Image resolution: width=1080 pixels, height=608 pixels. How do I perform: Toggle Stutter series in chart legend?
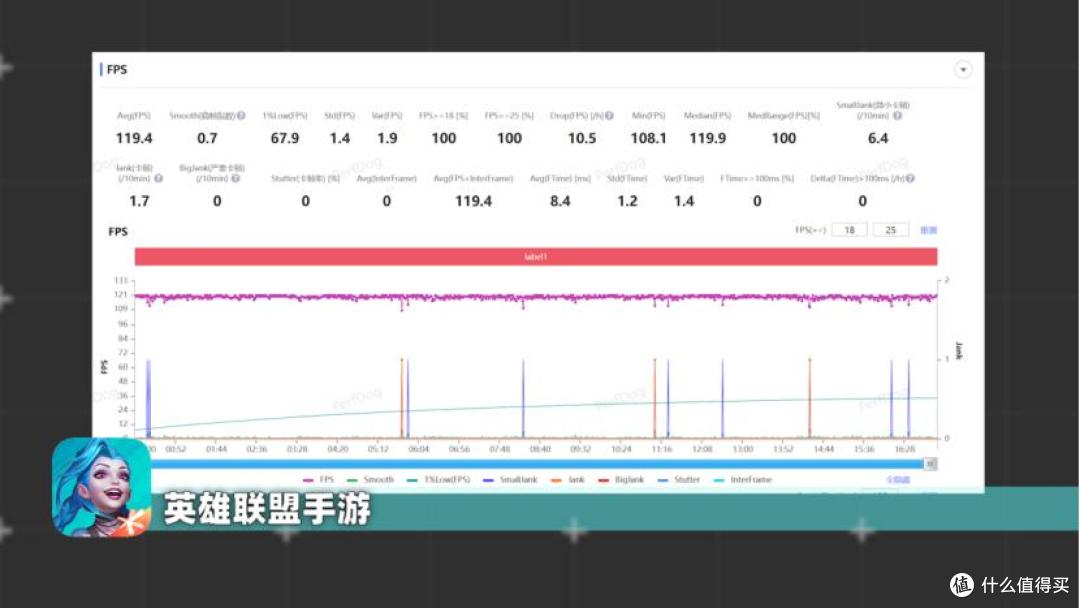coord(679,479)
